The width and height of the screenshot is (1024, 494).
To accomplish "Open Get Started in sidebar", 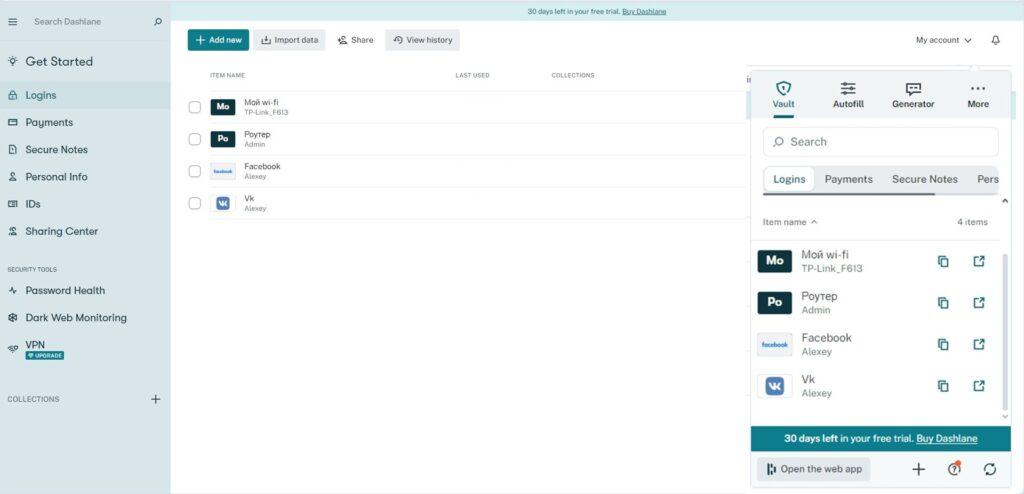I will pos(85,61).
